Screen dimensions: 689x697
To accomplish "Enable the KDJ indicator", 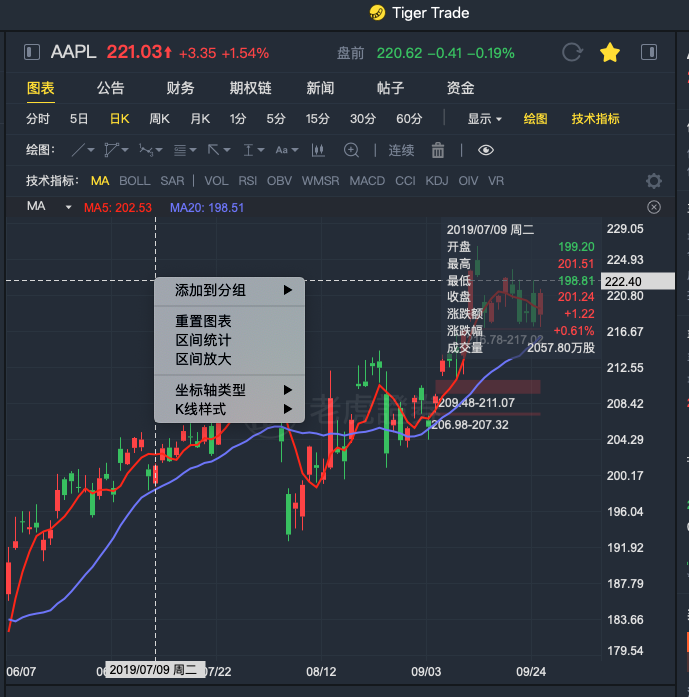I will pos(437,181).
